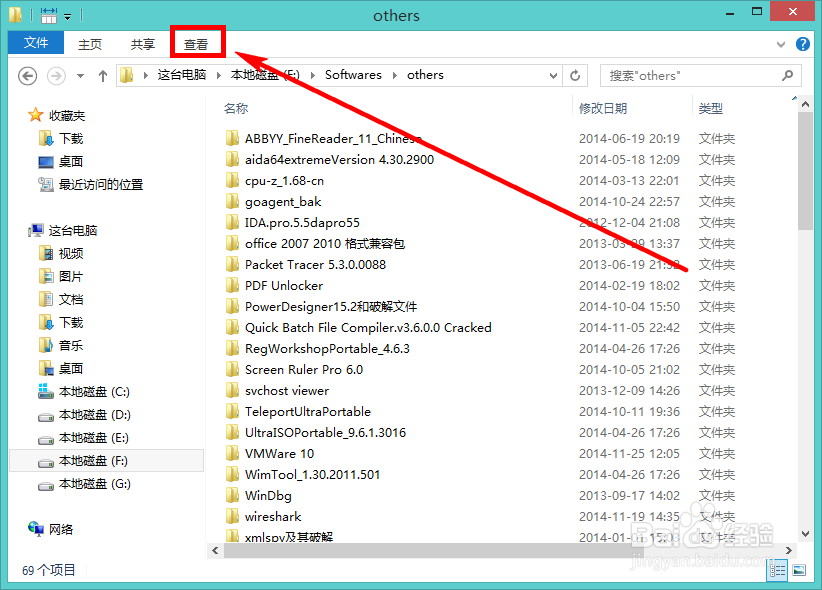The height and width of the screenshot is (590, 822).
Task: Expand the ribbon with the chevron
Action: point(781,45)
